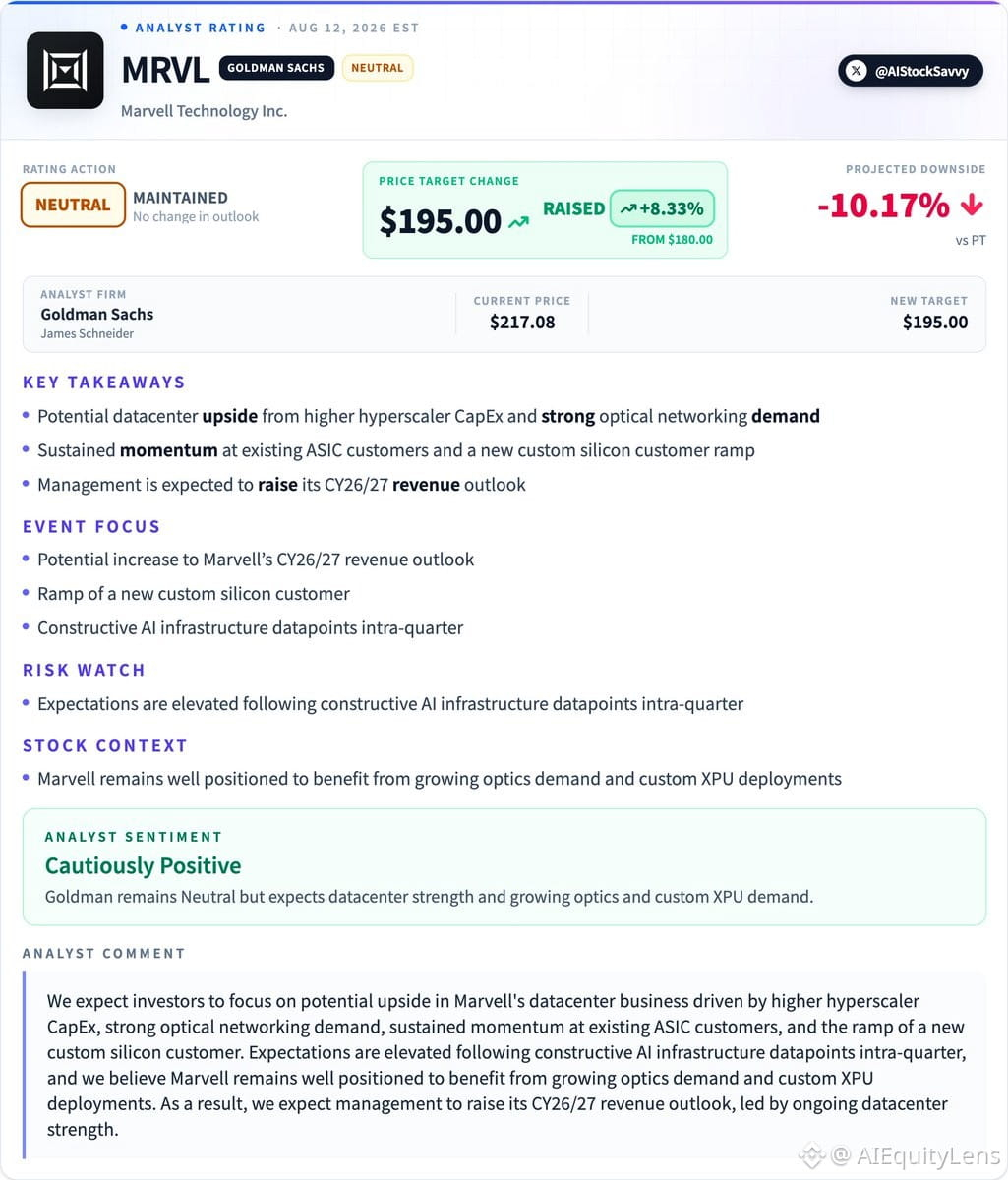Click the MRVL ticker symbol

click(165, 70)
